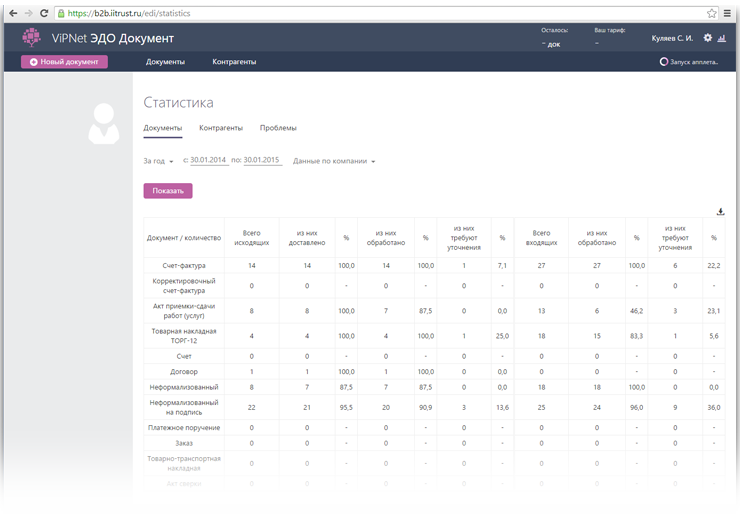Screen dimensions: 740x525
Task: Open statistics via the bar chart icon
Action: [722, 38]
